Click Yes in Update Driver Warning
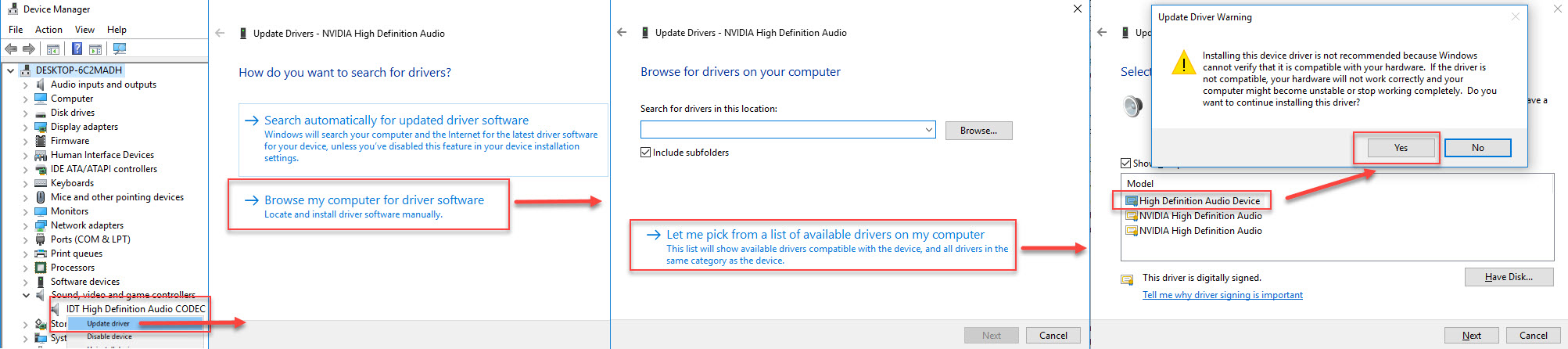 click(x=1401, y=148)
